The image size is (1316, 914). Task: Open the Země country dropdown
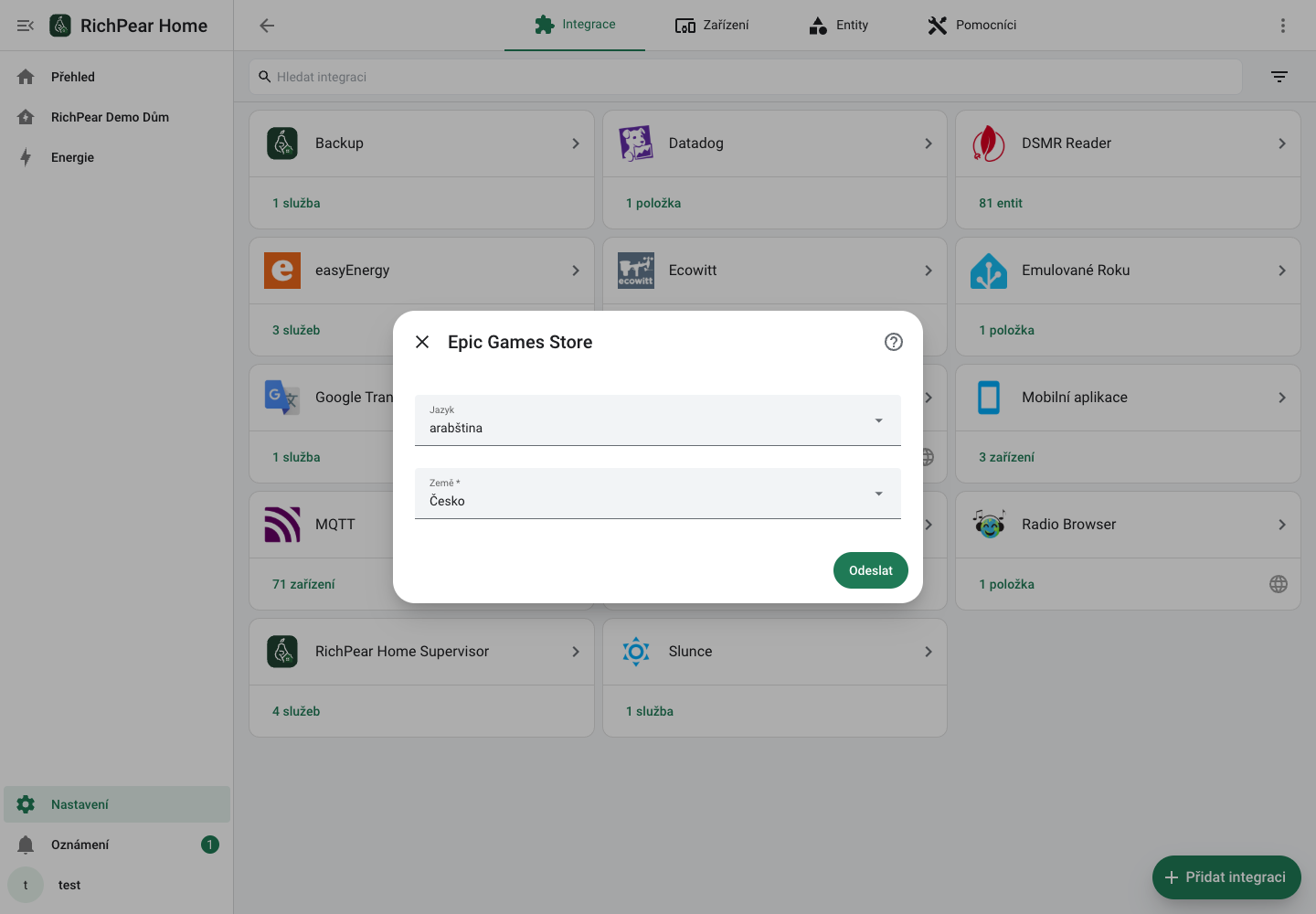click(658, 494)
